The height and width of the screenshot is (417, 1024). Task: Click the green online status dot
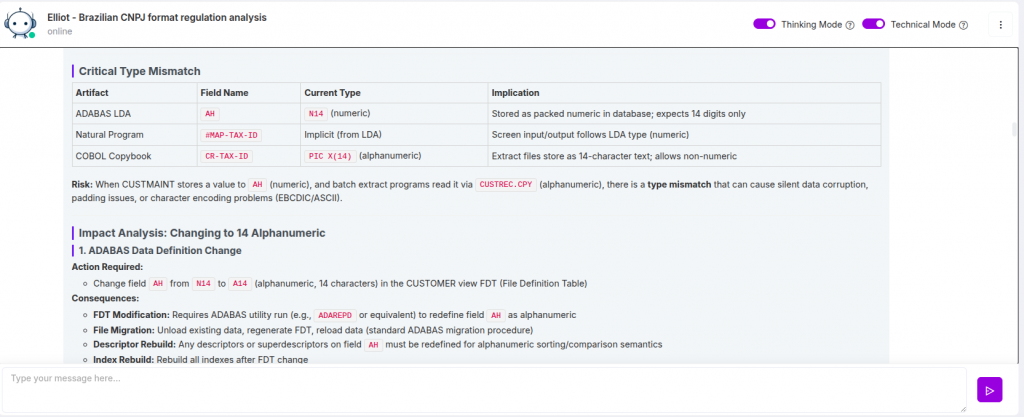point(32,34)
